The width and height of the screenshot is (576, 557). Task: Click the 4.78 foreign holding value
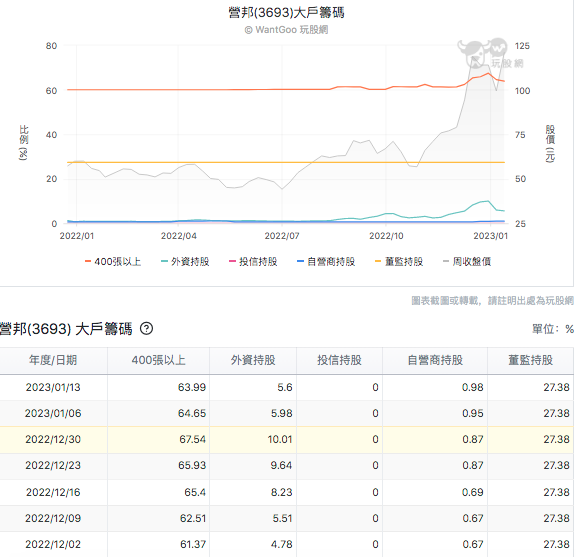pyautogui.click(x=282, y=545)
